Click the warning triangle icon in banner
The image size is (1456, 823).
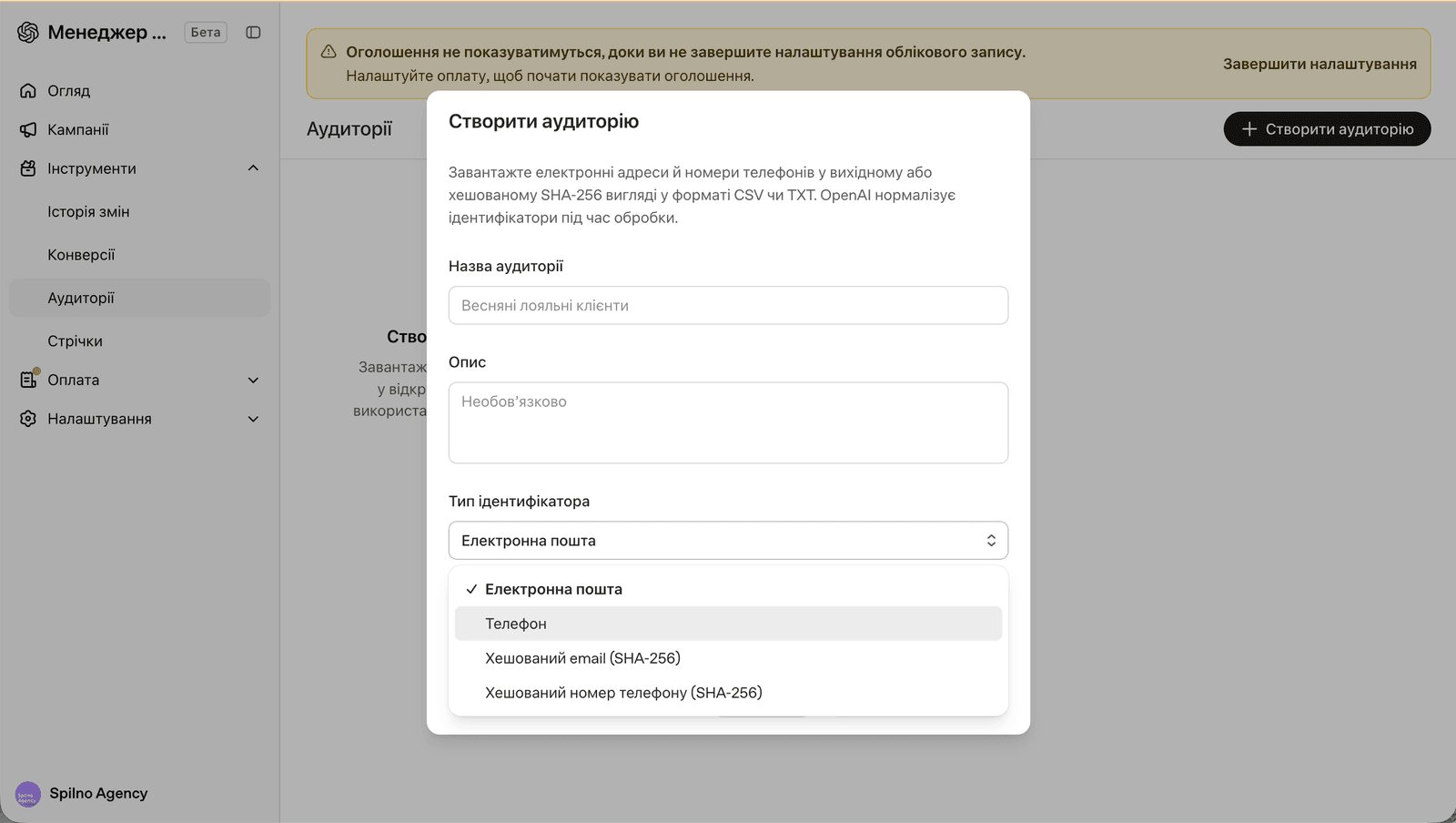coord(329,52)
